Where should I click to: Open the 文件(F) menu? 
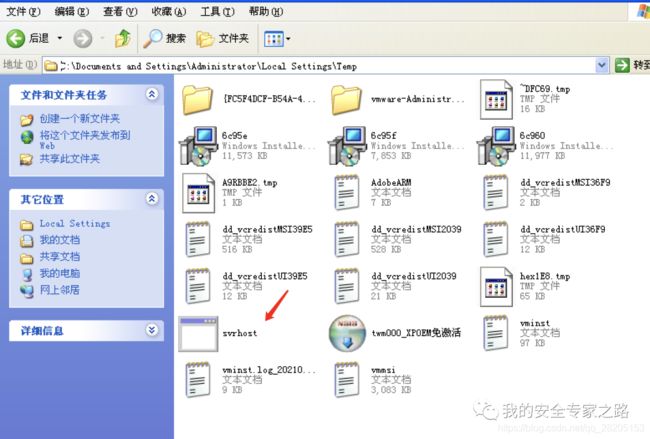coord(23,11)
